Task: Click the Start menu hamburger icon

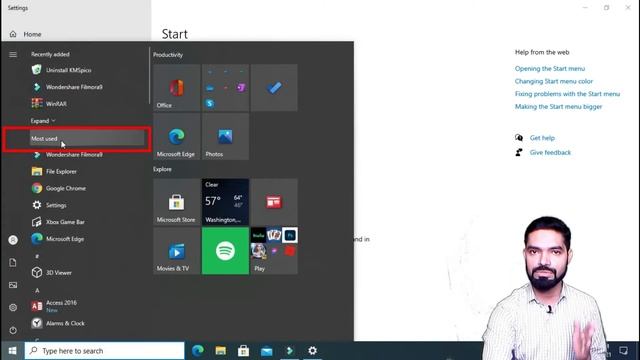Action: click(x=13, y=54)
